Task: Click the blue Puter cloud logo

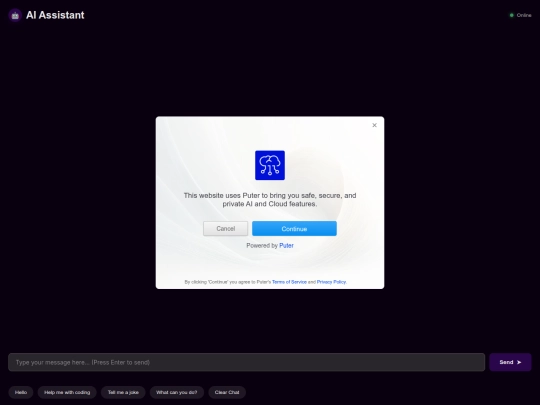Action: click(x=270, y=165)
